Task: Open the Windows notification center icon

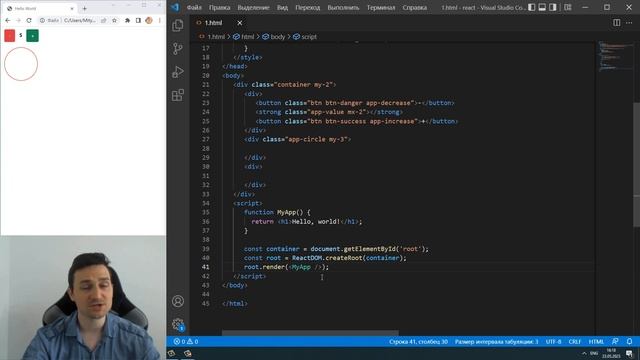Action: pos(629,354)
